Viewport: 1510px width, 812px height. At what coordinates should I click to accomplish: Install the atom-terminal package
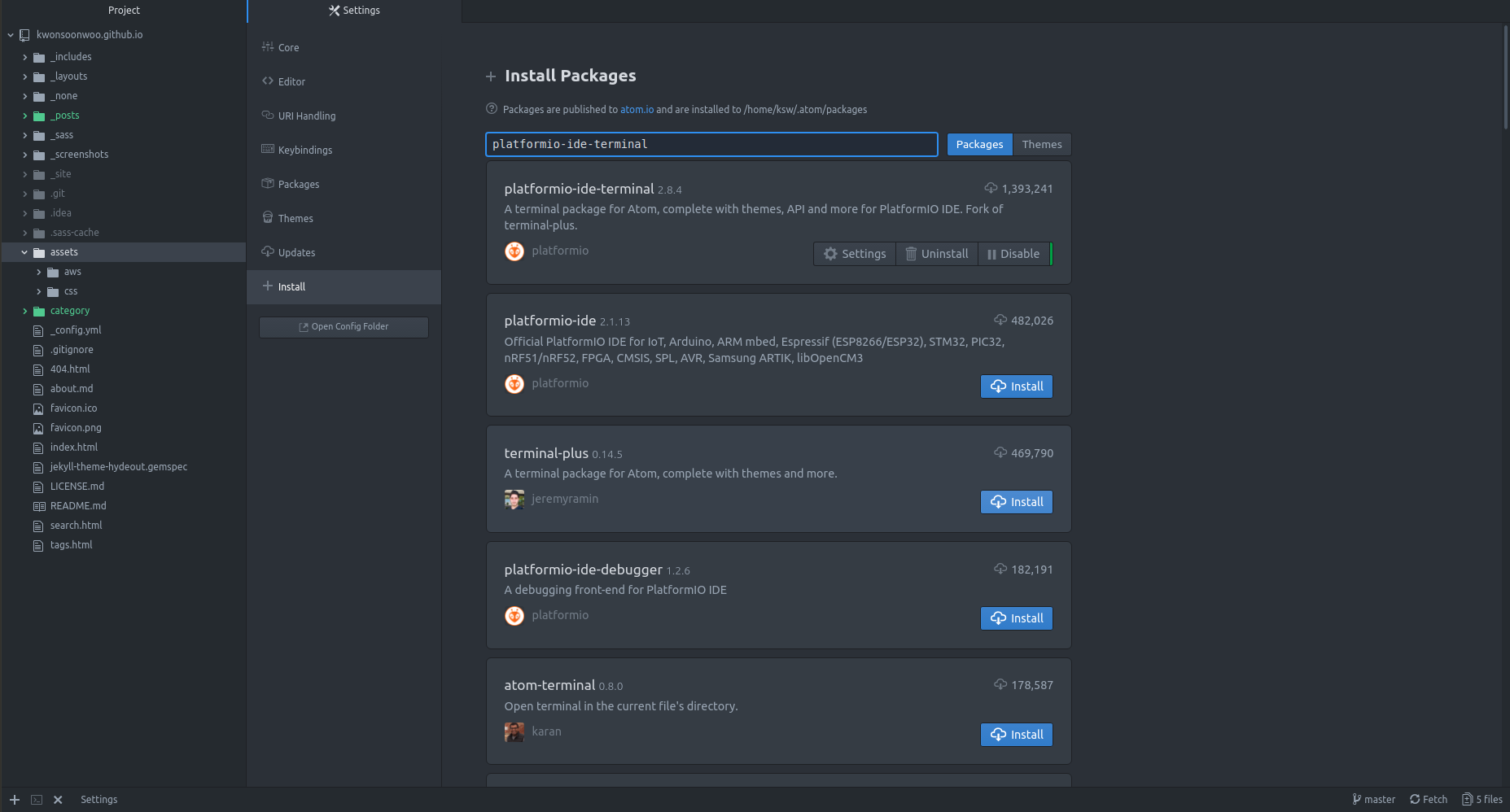pyautogui.click(x=1017, y=735)
